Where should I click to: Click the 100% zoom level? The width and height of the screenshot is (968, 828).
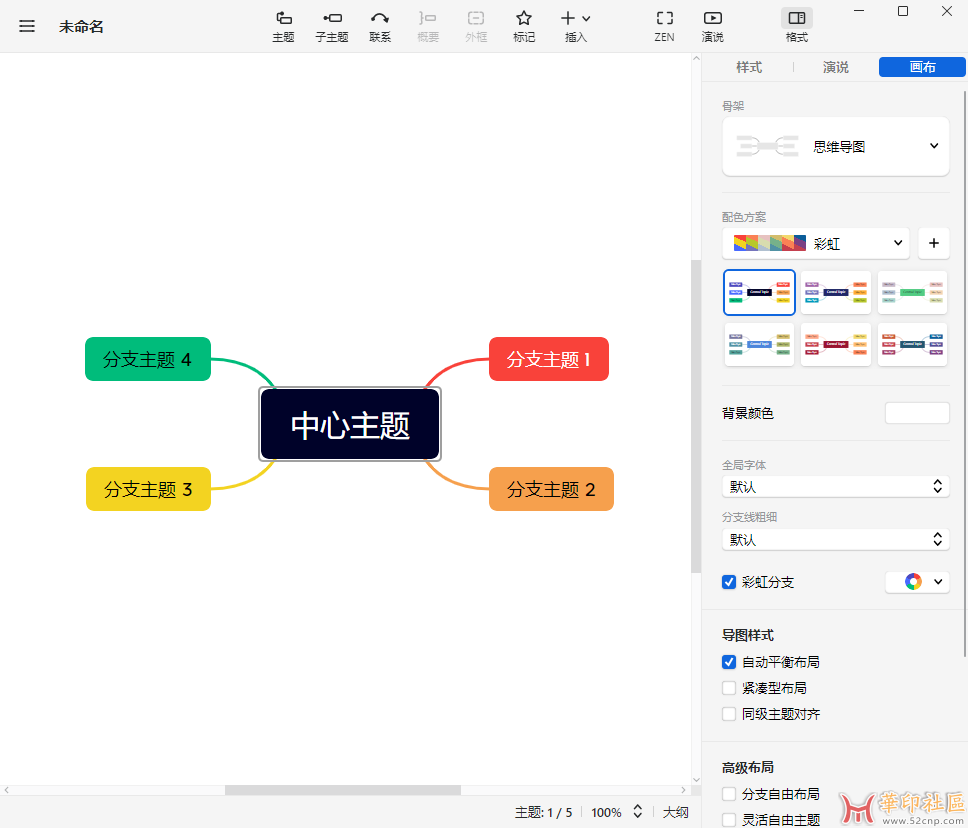[606, 813]
